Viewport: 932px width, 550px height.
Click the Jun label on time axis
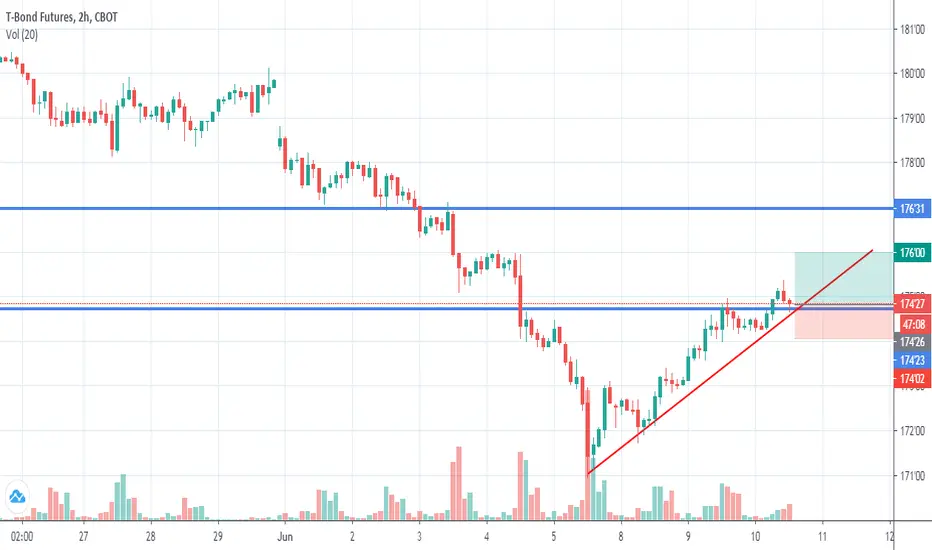(285, 537)
